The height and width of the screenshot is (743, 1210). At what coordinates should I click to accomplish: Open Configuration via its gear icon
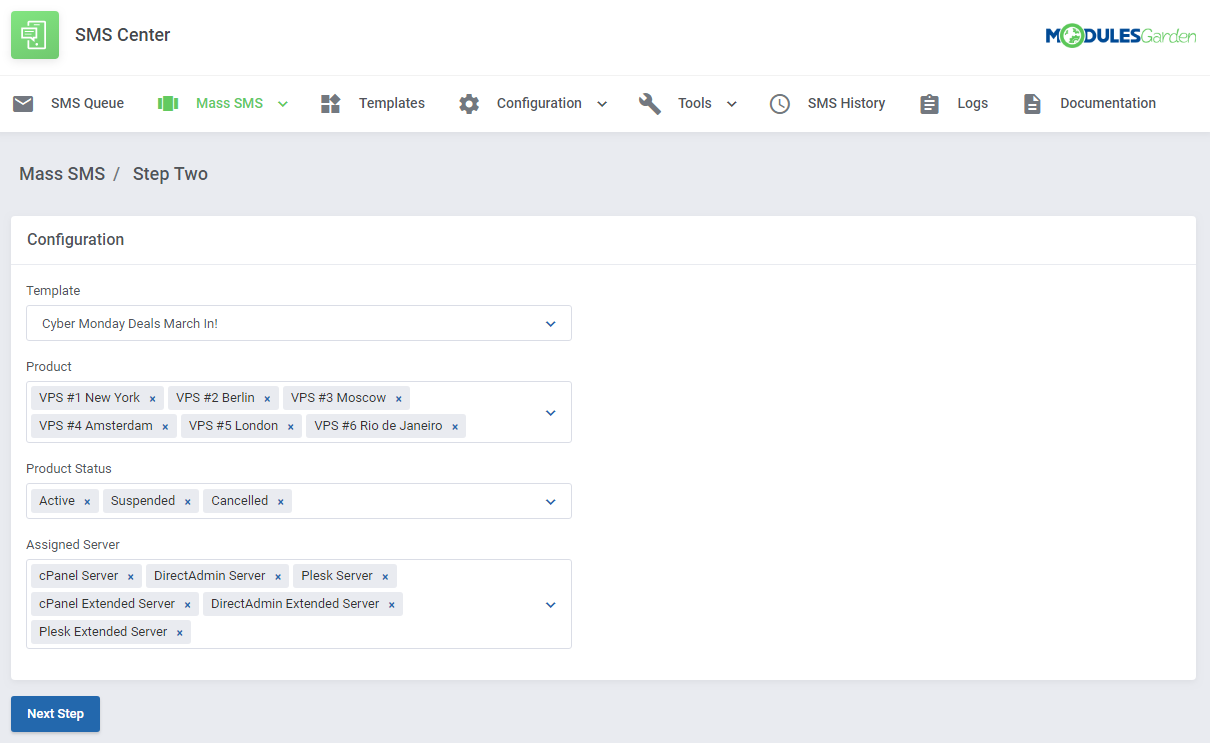point(468,103)
